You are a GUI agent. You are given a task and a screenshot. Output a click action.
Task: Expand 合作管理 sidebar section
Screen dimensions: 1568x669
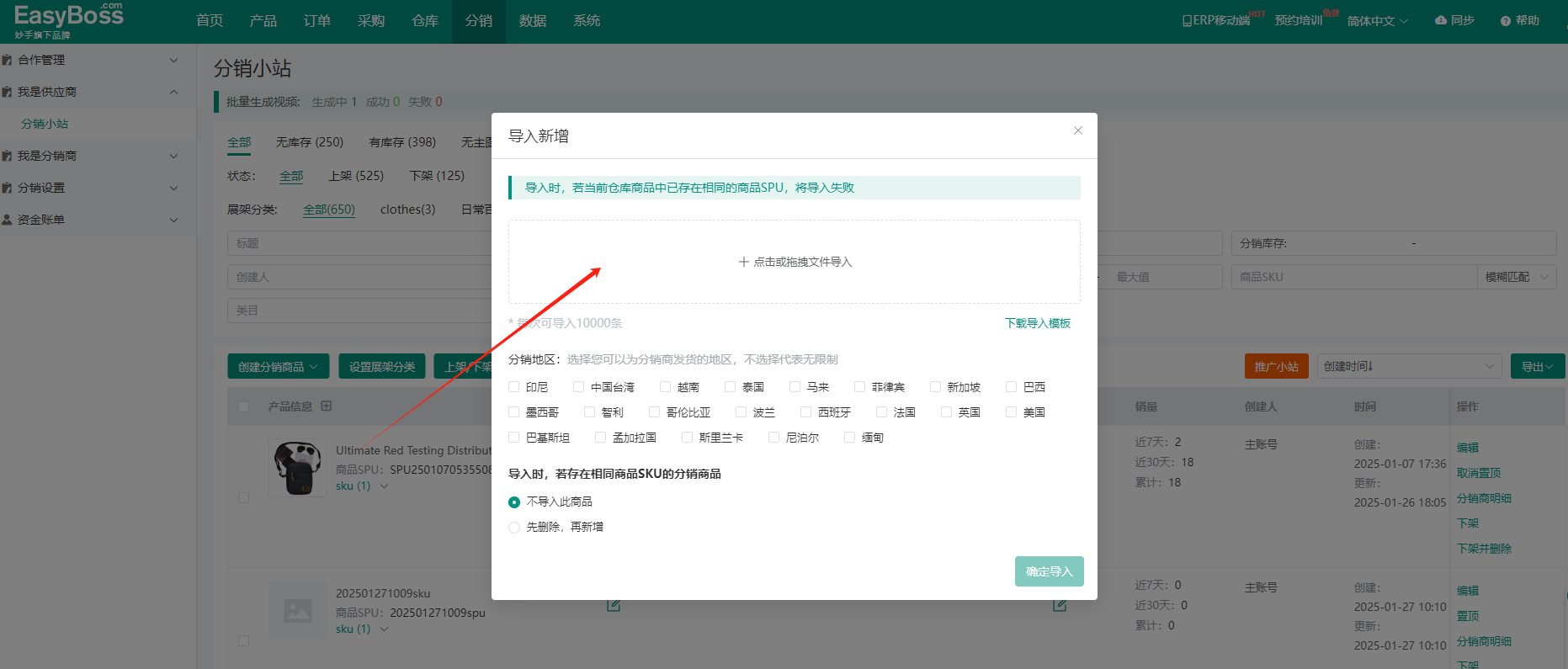[173, 60]
